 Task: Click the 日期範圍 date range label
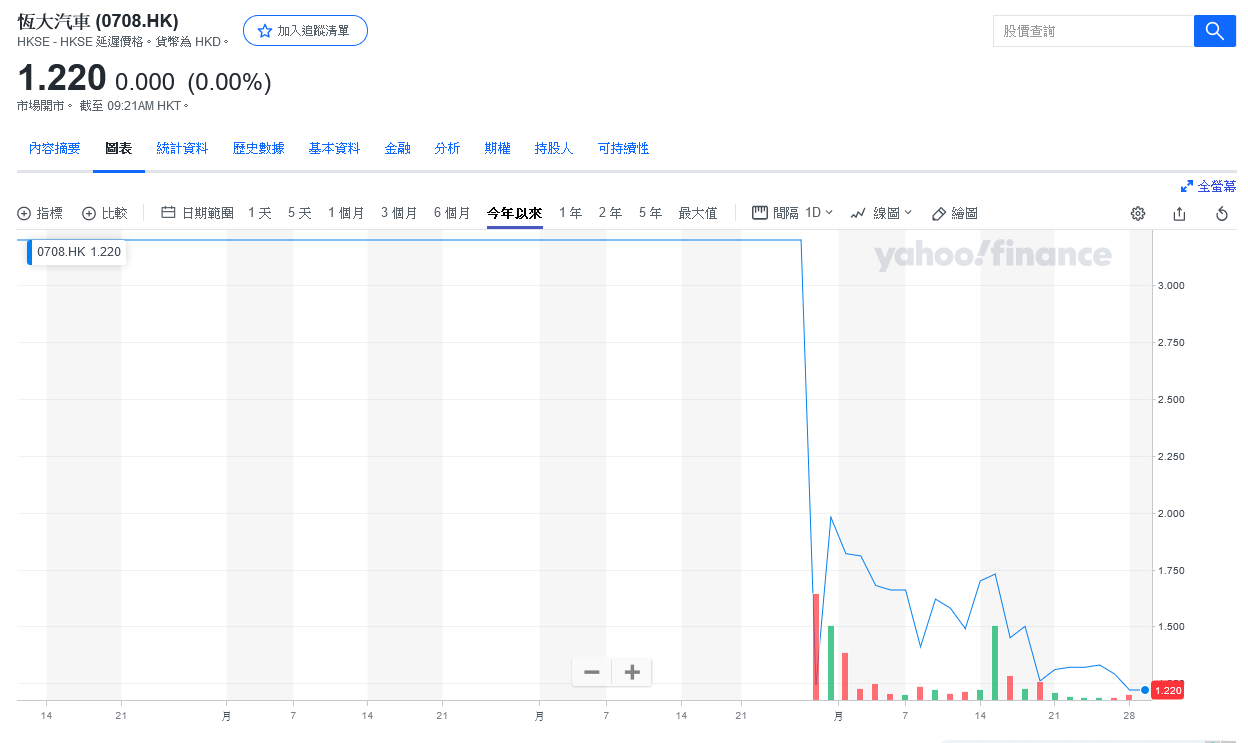(208, 213)
